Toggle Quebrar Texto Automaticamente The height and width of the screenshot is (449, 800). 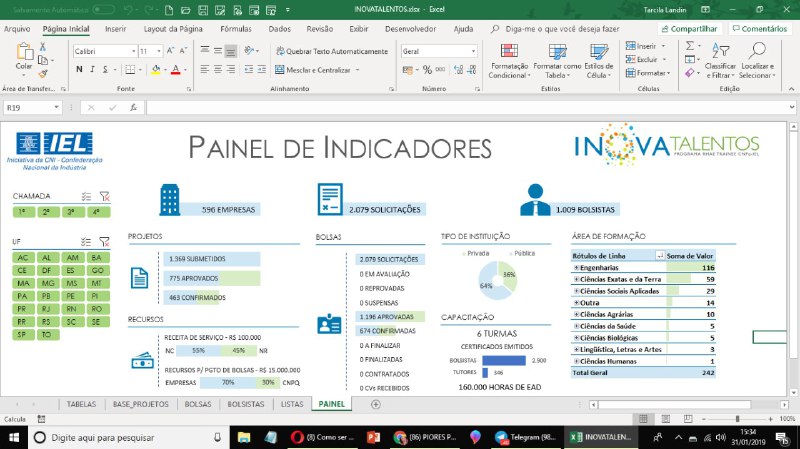coord(332,51)
